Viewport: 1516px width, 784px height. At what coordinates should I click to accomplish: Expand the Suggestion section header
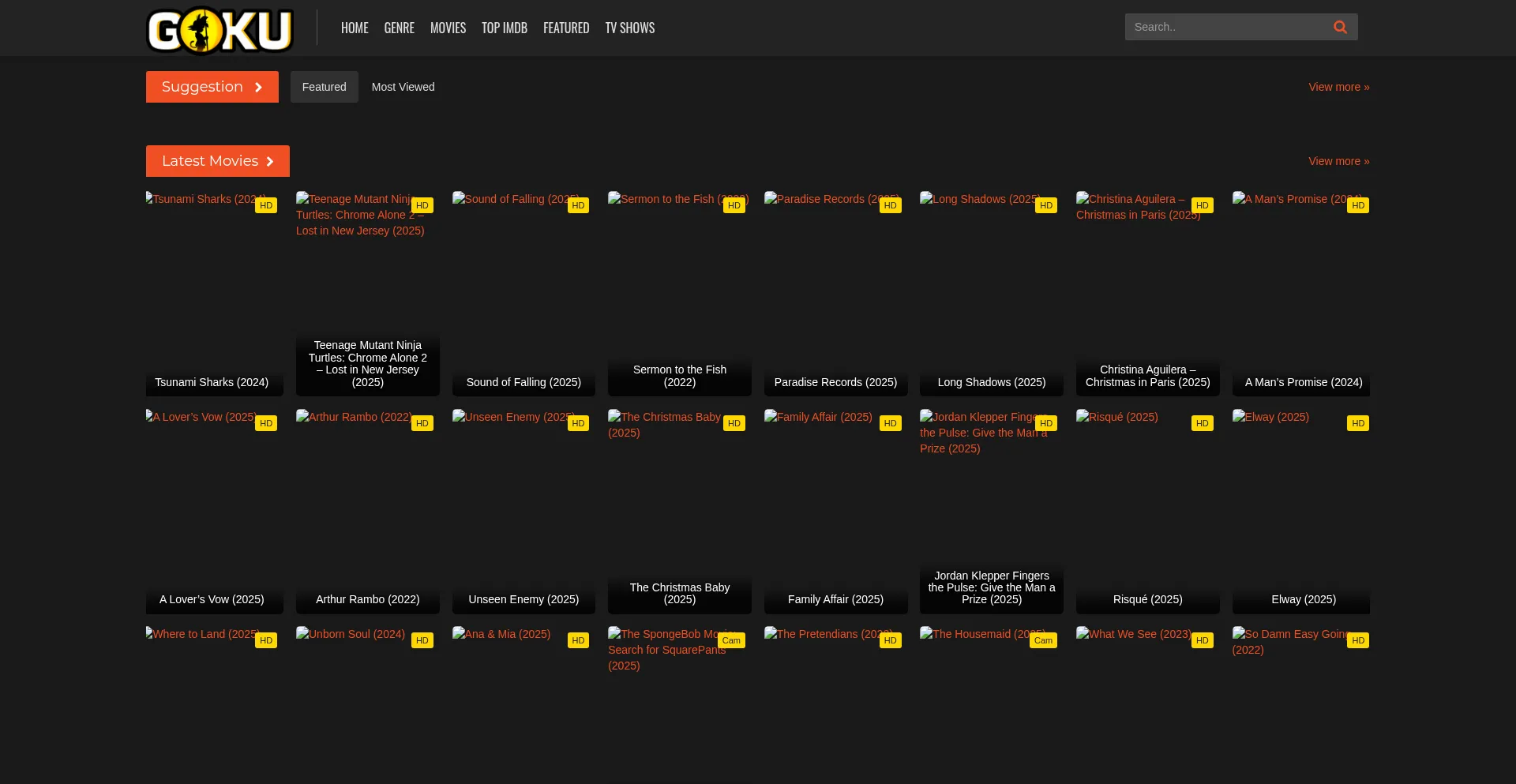[x=212, y=87]
